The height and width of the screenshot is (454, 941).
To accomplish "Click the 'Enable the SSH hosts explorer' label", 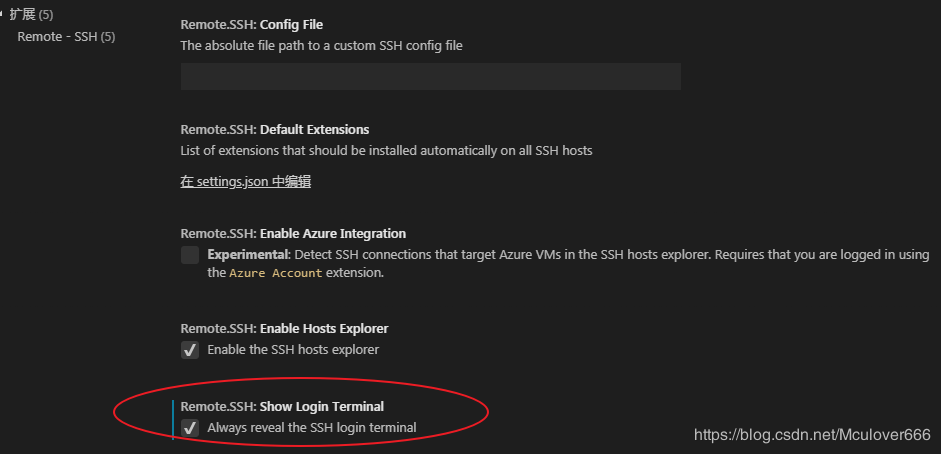I will click(x=293, y=350).
